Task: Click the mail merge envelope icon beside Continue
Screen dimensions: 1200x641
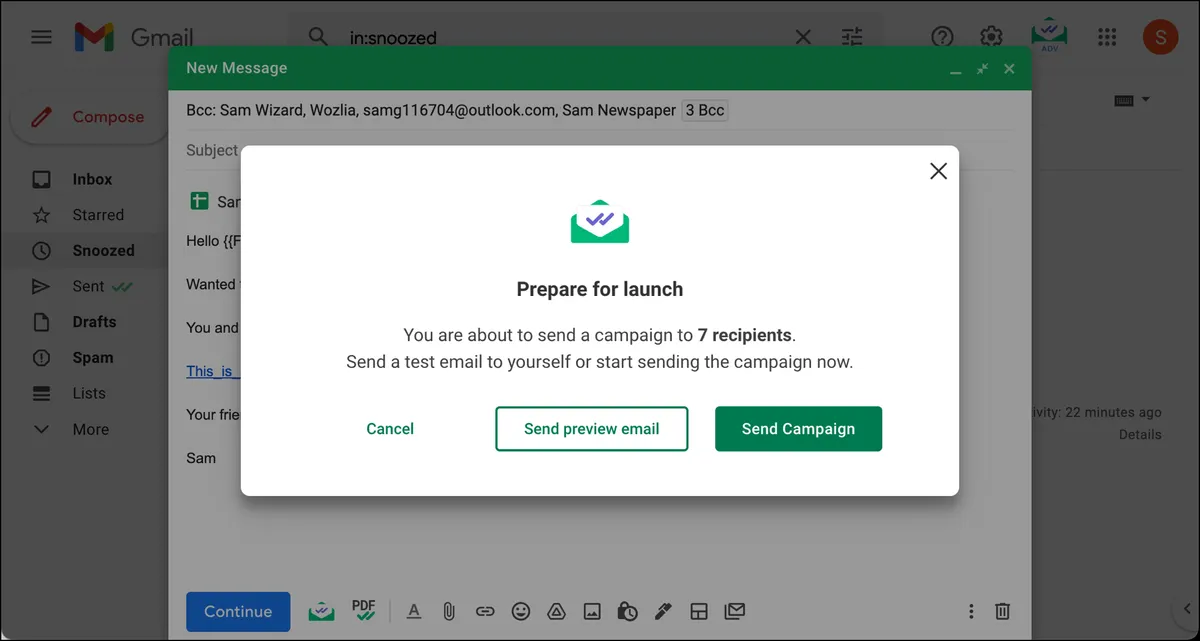Action: (x=321, y=610)
